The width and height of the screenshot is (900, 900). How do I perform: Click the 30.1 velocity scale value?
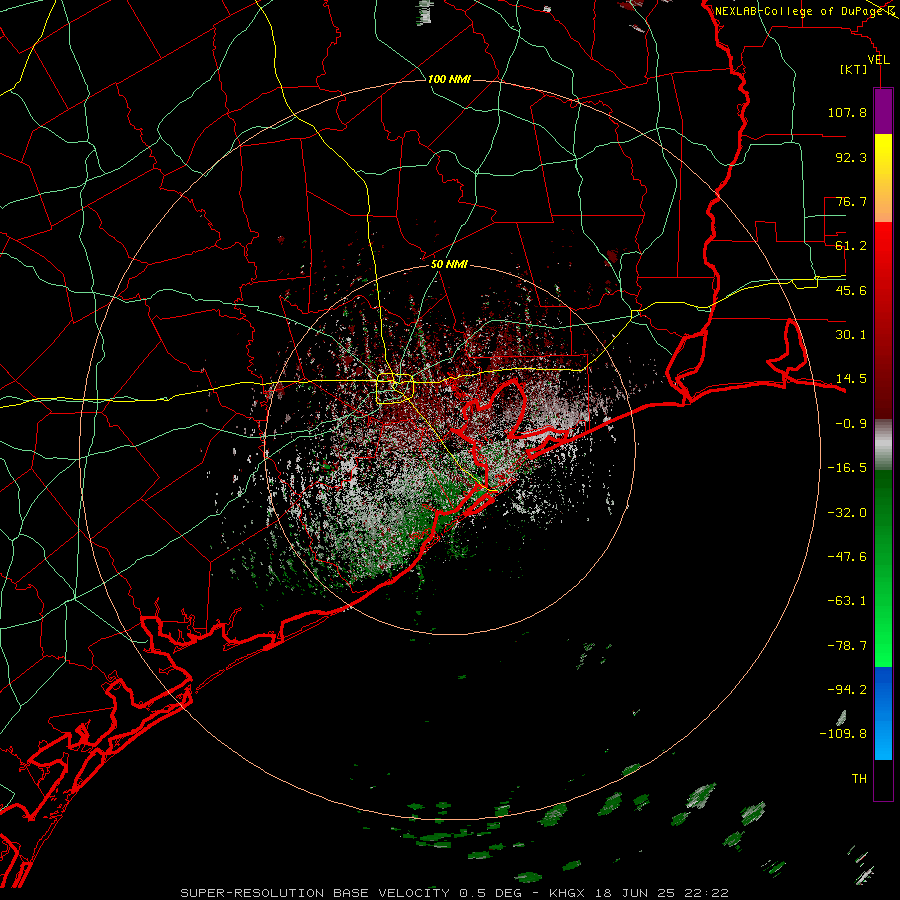[x=851, y=335]
